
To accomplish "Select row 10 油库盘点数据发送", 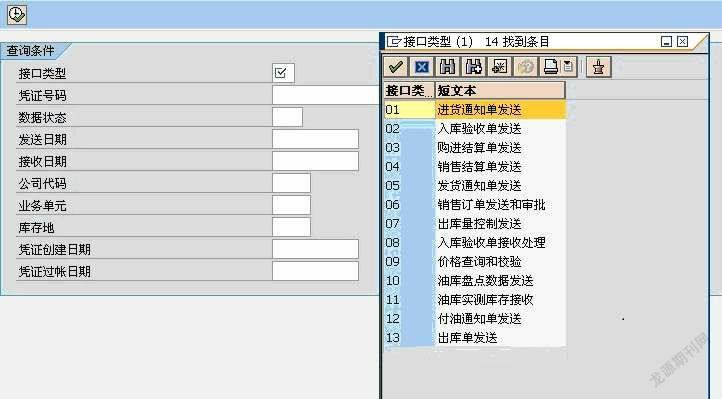I will [x=475, y=281].
